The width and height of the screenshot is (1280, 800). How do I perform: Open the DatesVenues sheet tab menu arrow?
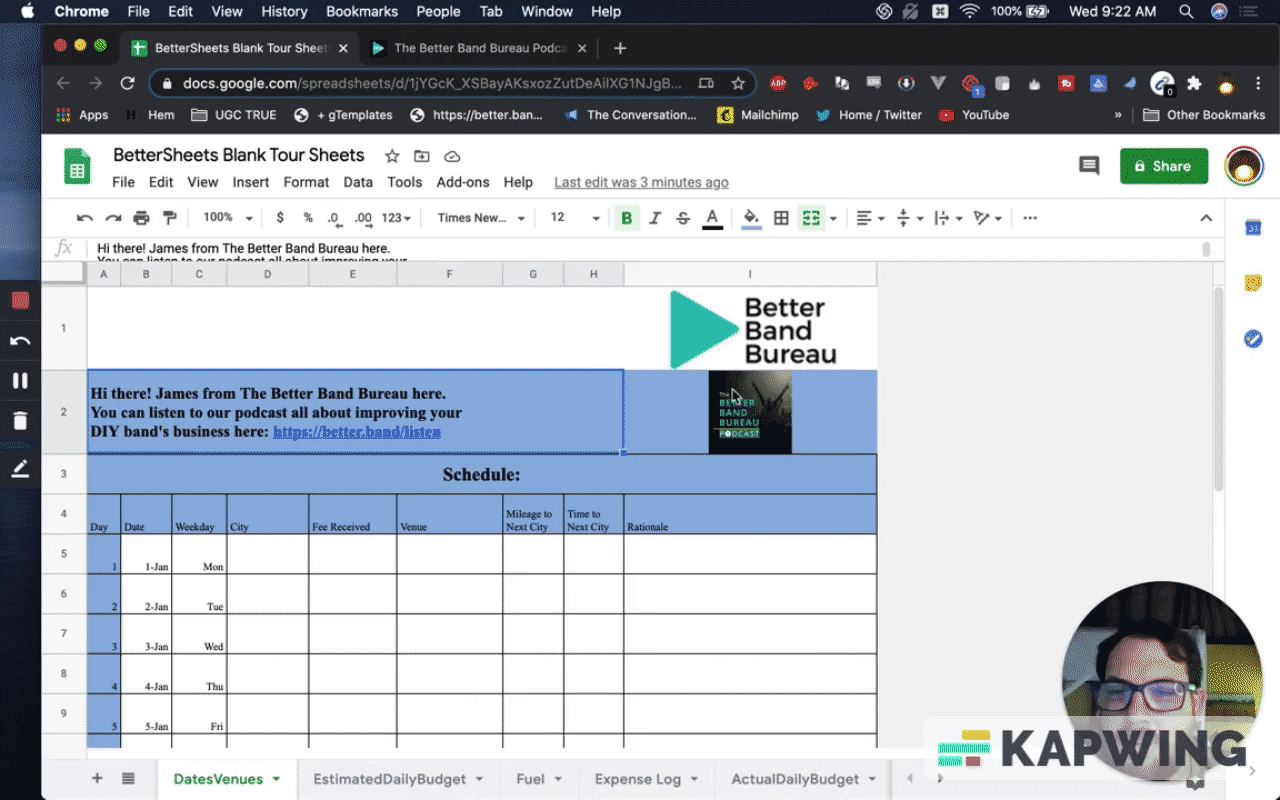click(276, 779)
